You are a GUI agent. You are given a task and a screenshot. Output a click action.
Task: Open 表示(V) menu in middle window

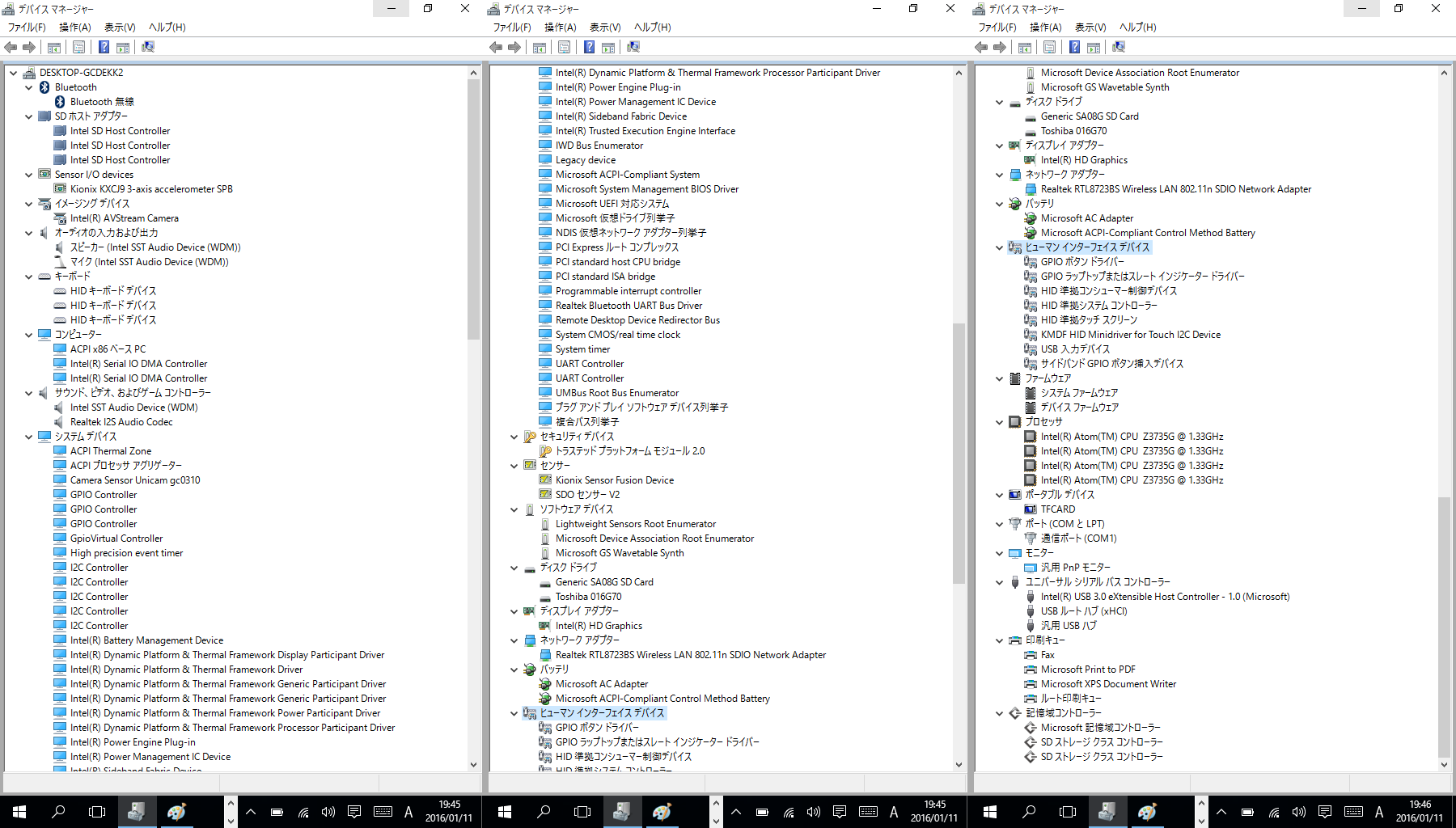605,27
